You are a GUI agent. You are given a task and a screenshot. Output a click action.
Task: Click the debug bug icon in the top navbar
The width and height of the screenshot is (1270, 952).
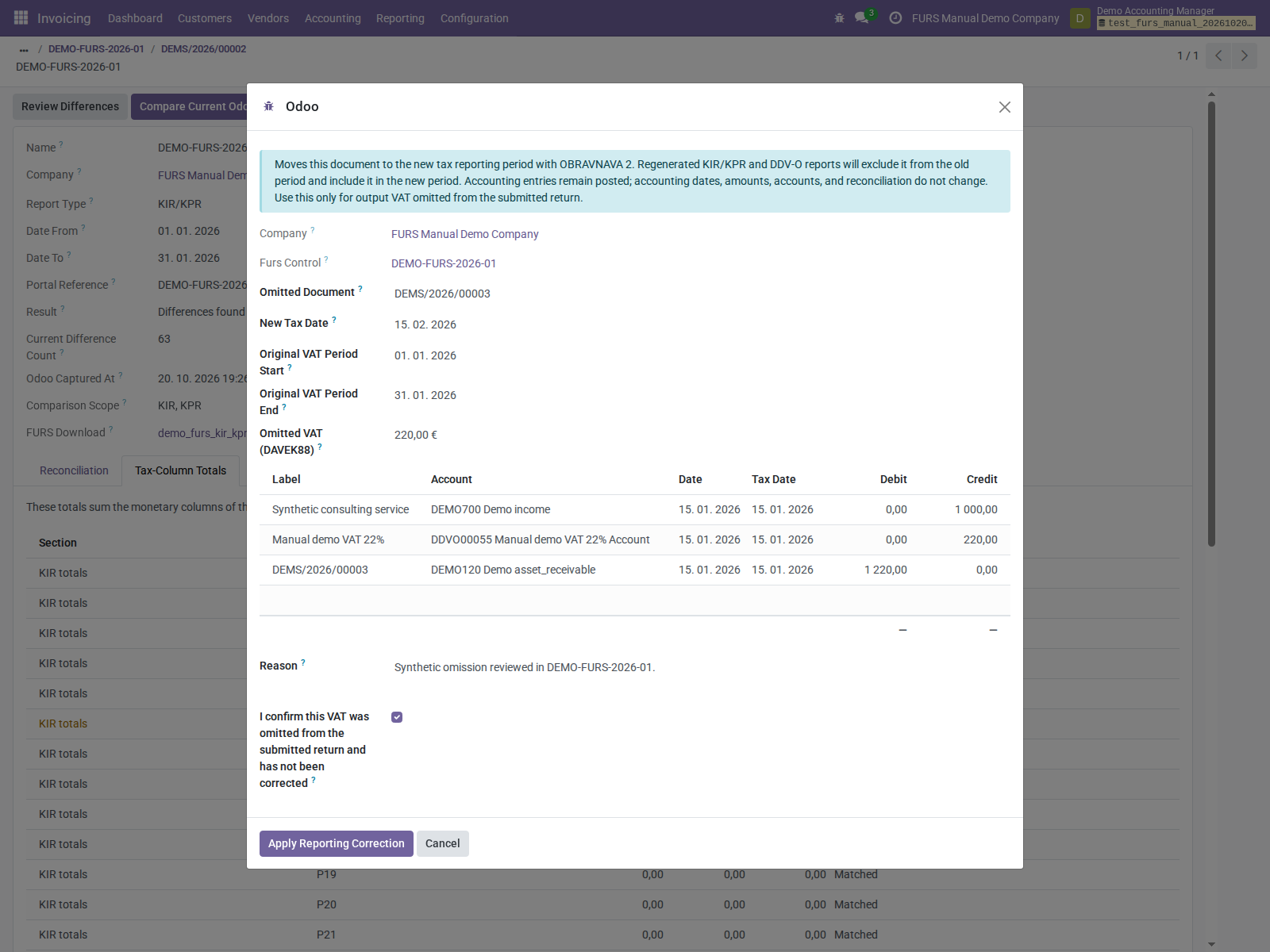[839, 17]
